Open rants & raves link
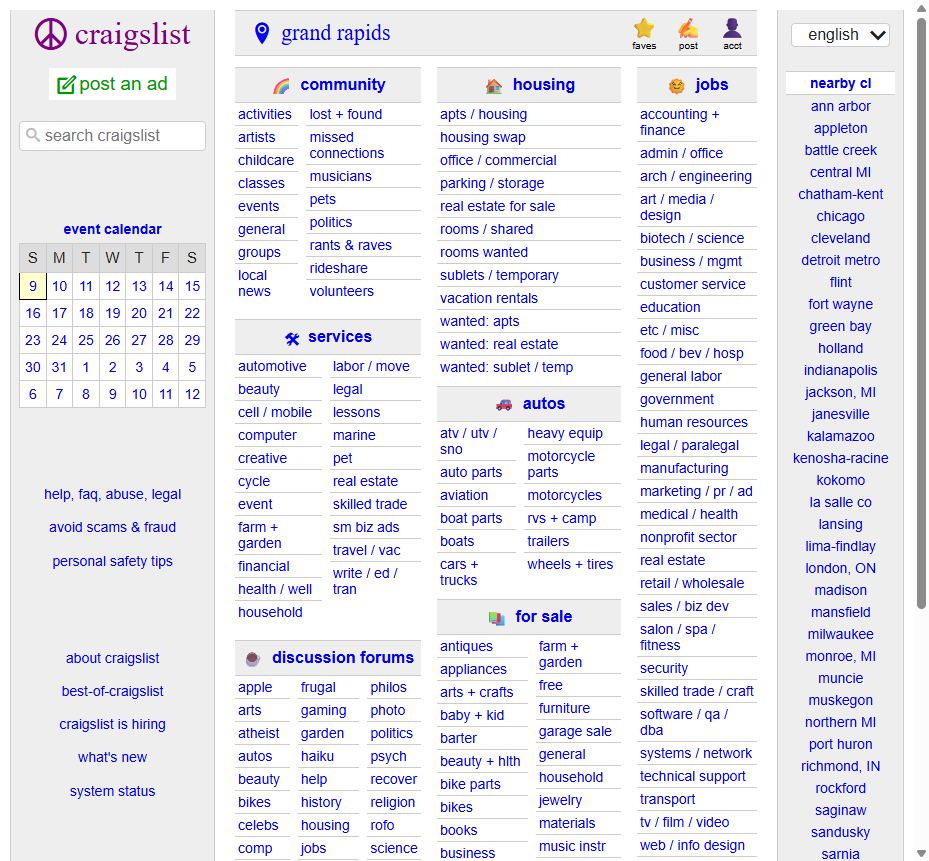Image resolution: width=929 pixels, height=861 pixels. [350, 245]
